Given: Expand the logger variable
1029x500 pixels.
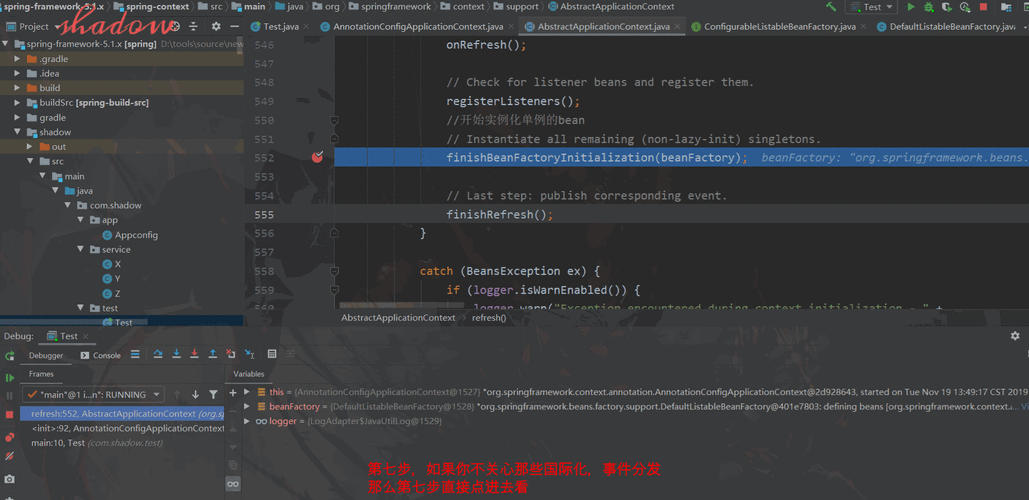Looking at the screenshot, I should tap(247, 421).
